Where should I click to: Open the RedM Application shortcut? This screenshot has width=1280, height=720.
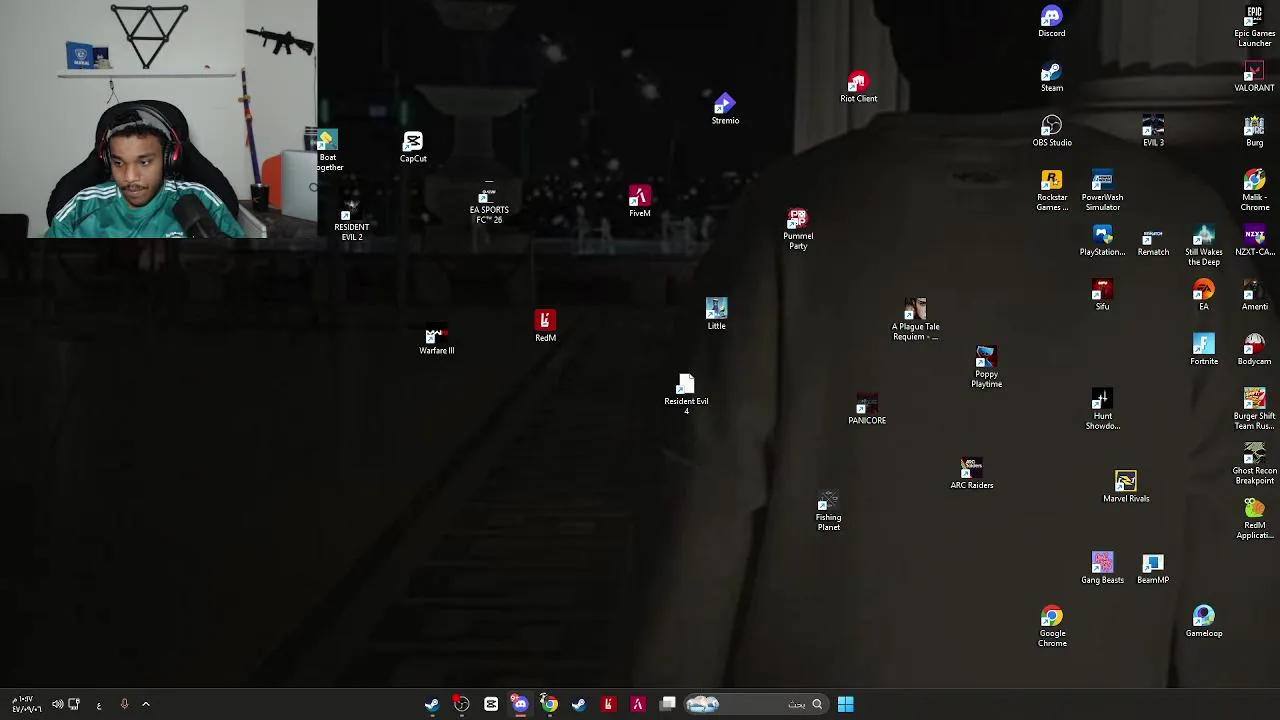click(1254, 519)
